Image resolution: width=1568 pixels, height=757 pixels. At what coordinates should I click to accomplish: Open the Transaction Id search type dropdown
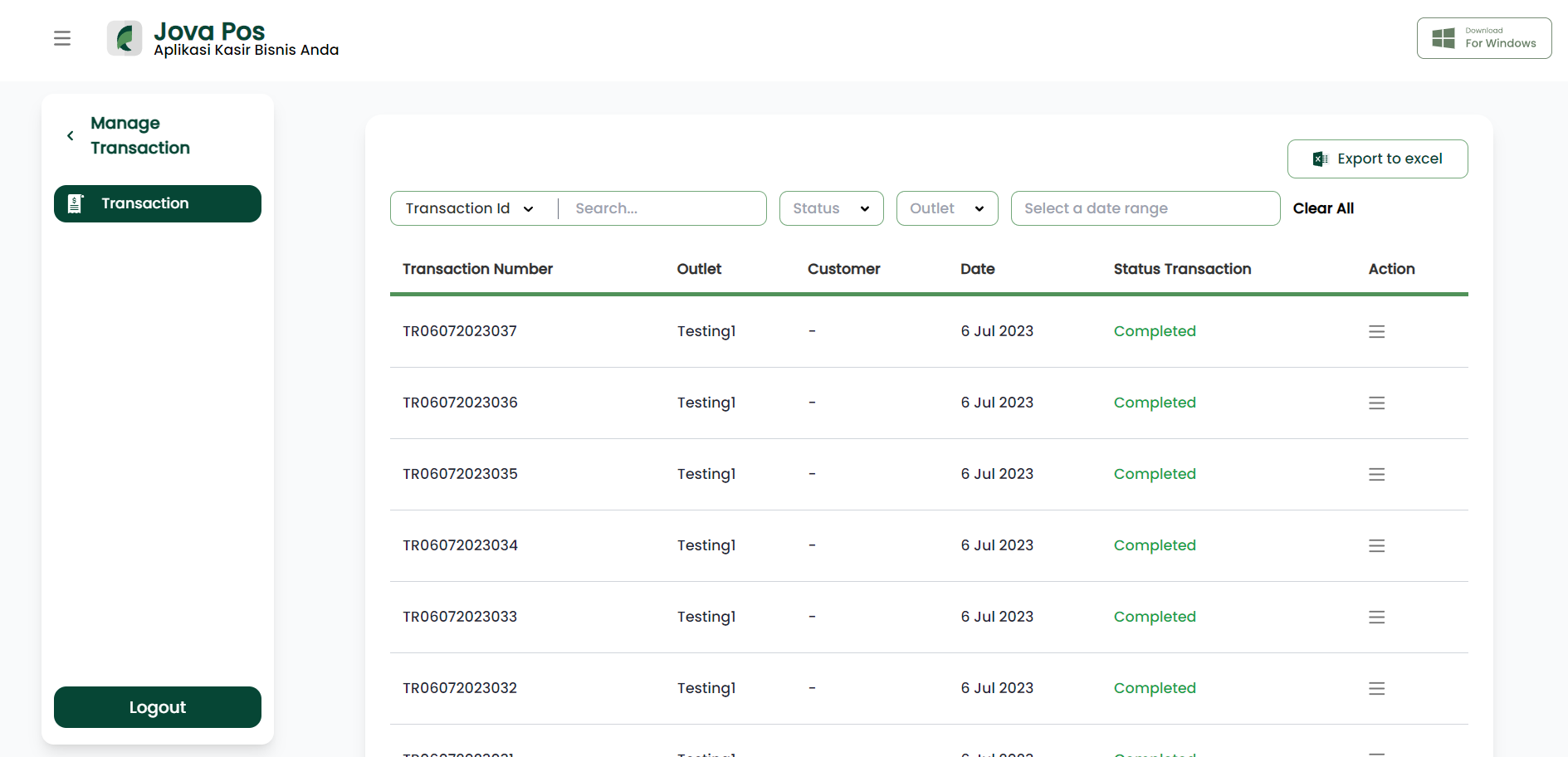click(470, 208)
